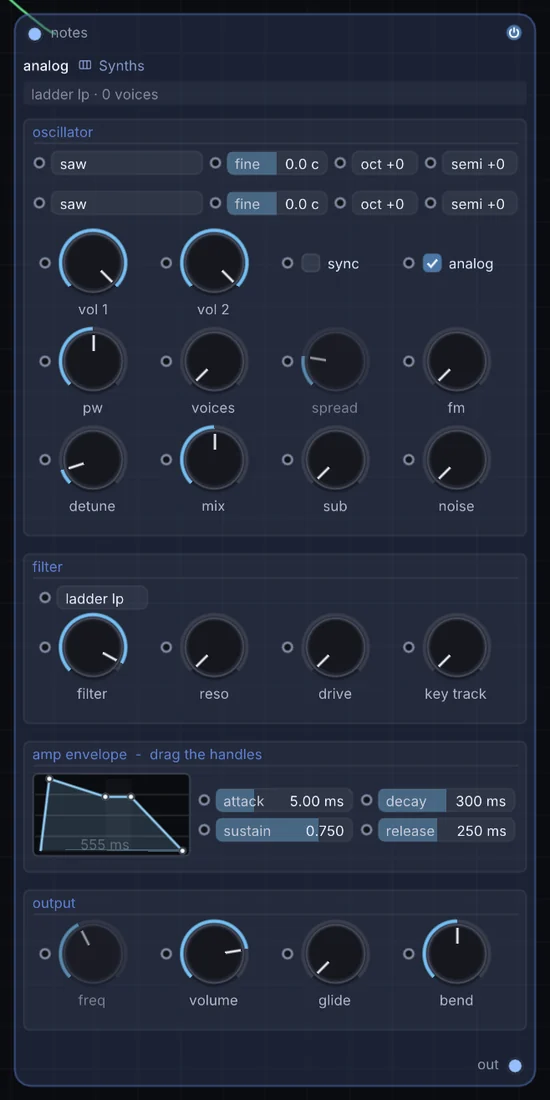550x1100 pixels.
Task: Uncheck the analog checkbox
Action: pos(432,263)
